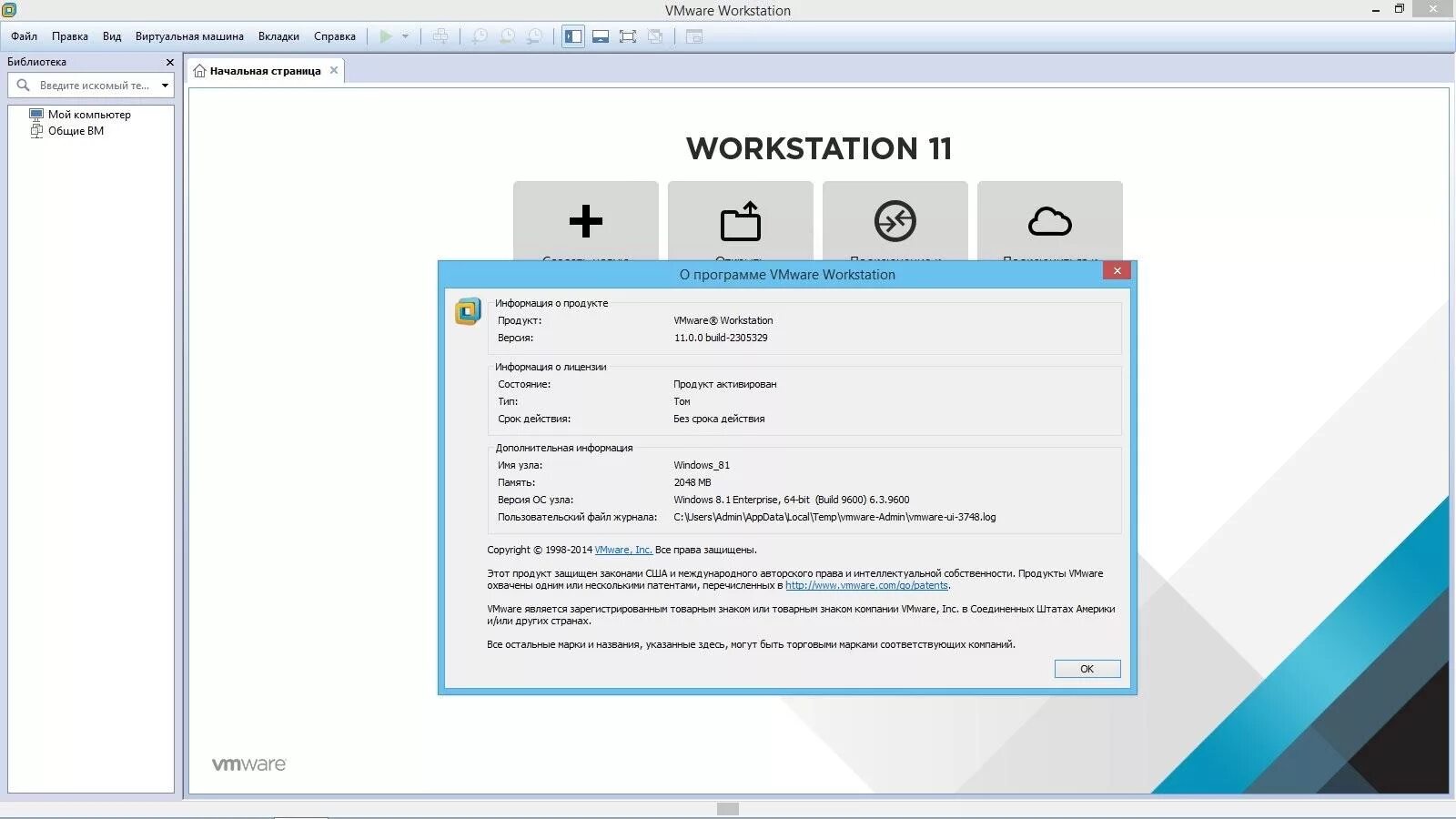Viewport: 1456px width, 819px height.
Task: Click the license type value Том
Action: [682, 401]
